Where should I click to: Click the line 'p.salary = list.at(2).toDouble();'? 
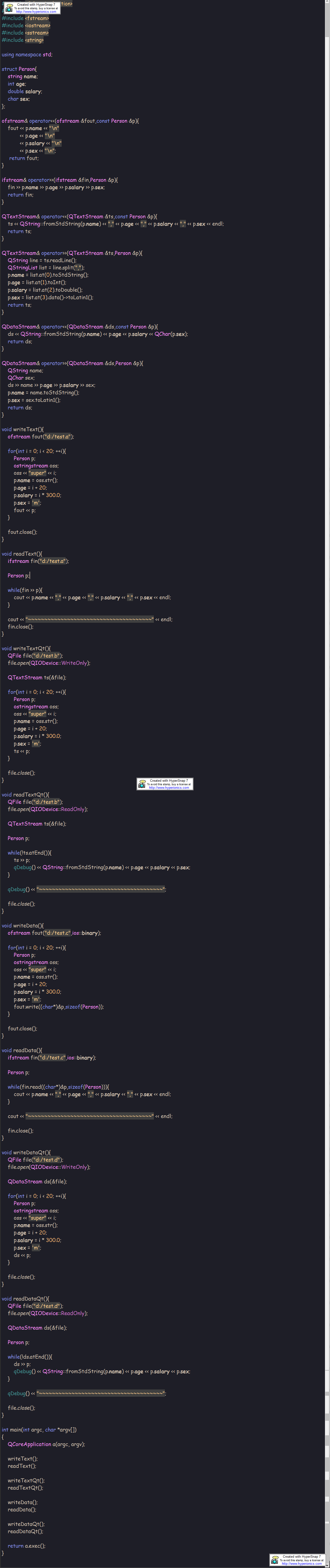click(x=45, y=290)
